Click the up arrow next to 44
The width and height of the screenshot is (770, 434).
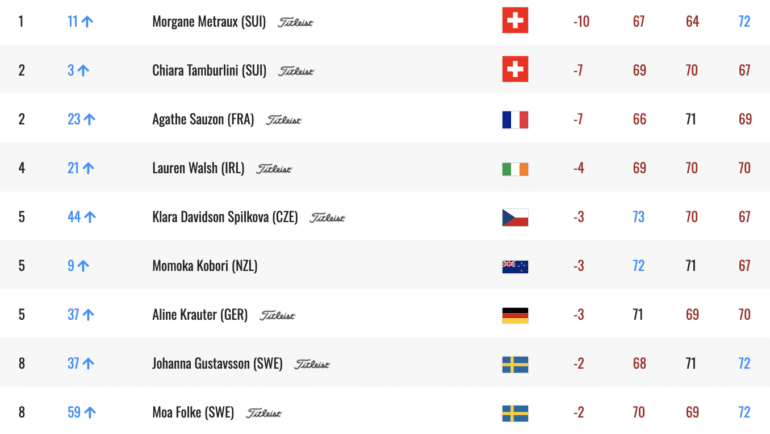[x=90, y=217]
